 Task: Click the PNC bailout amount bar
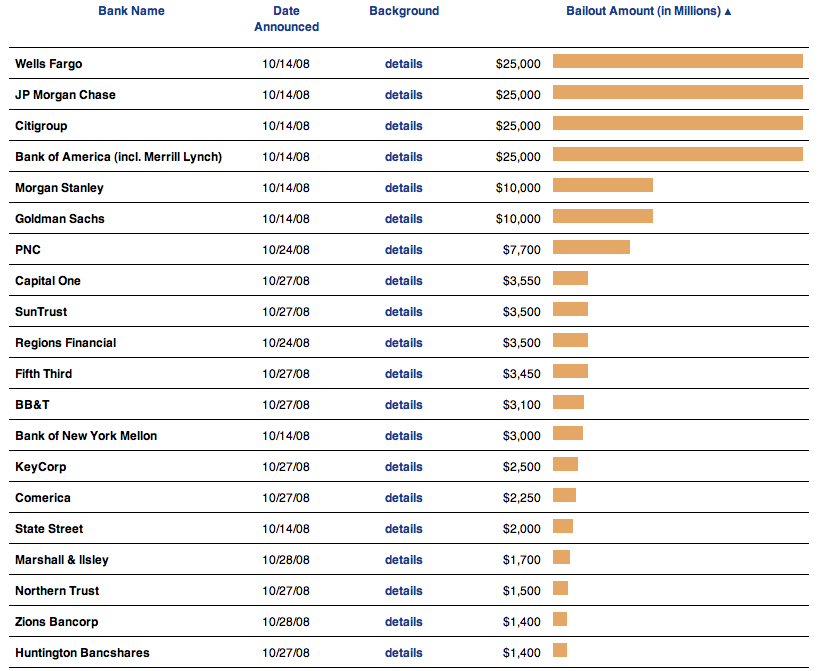tap(591, 247)
